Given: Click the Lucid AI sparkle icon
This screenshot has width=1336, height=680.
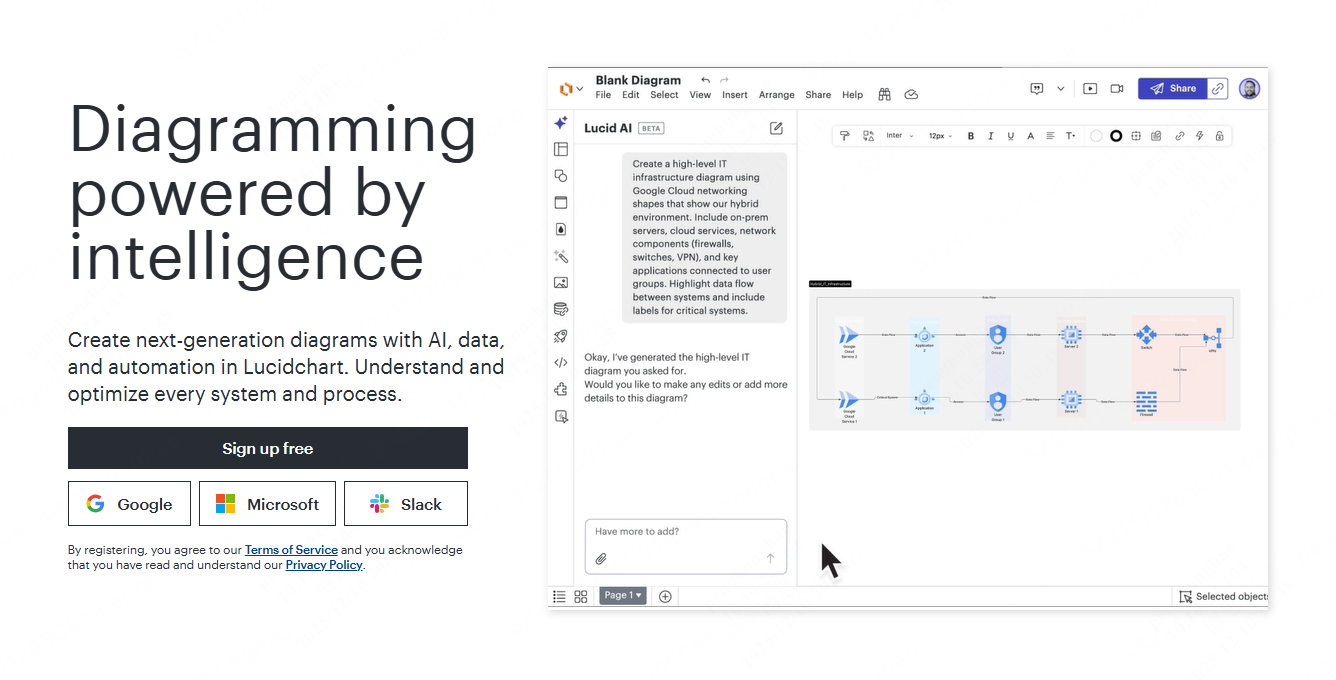Looking at the screenshot, I should pos(561,122).
